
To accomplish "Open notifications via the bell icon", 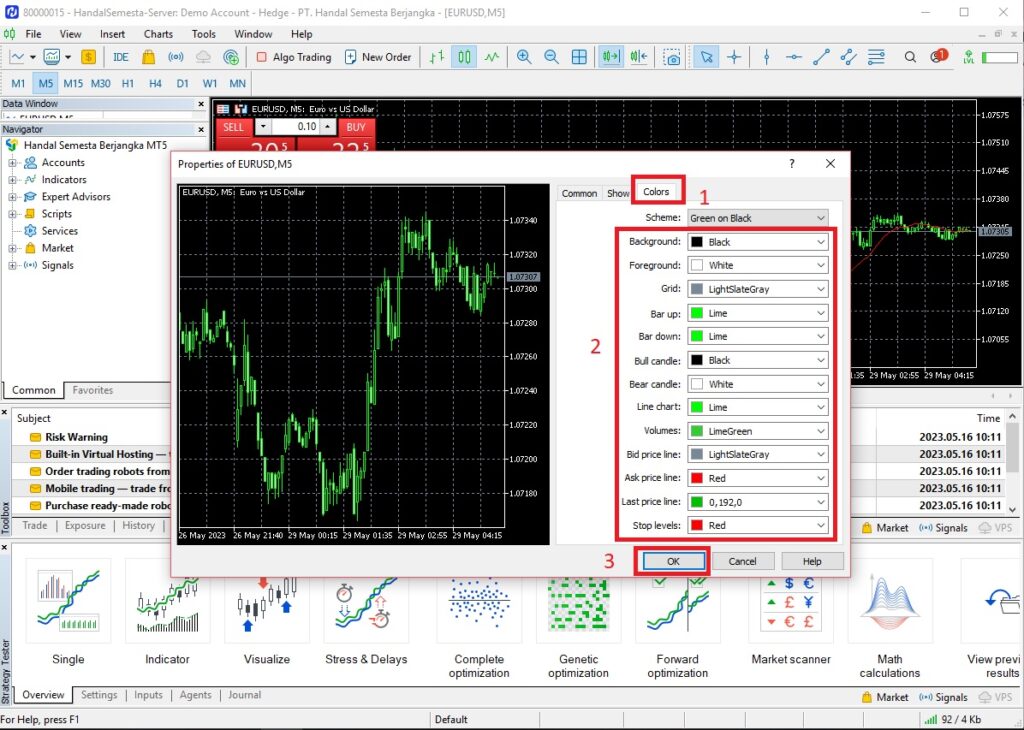I will (x=938, y=57).
